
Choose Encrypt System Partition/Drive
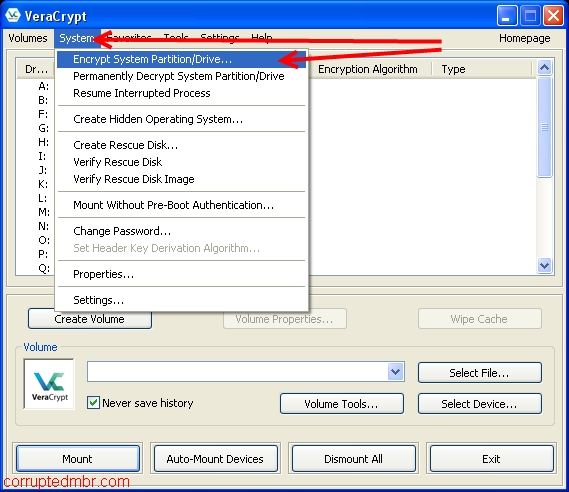[x=181, y=59]
